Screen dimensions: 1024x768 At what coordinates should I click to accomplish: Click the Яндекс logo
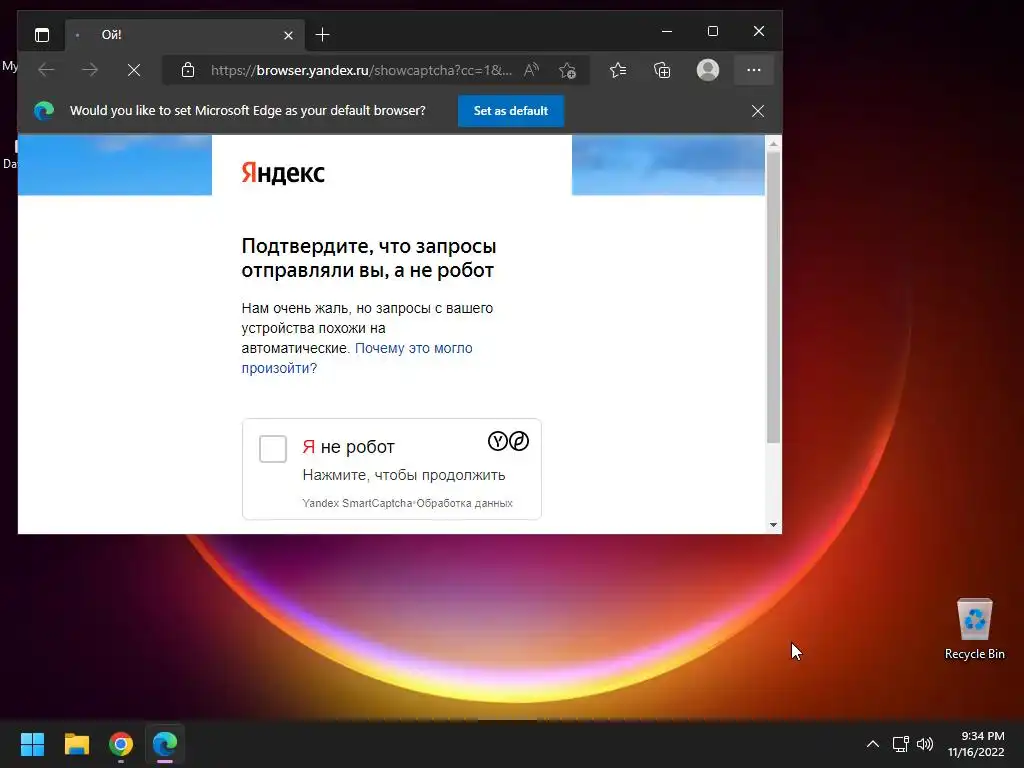point(283,172)
